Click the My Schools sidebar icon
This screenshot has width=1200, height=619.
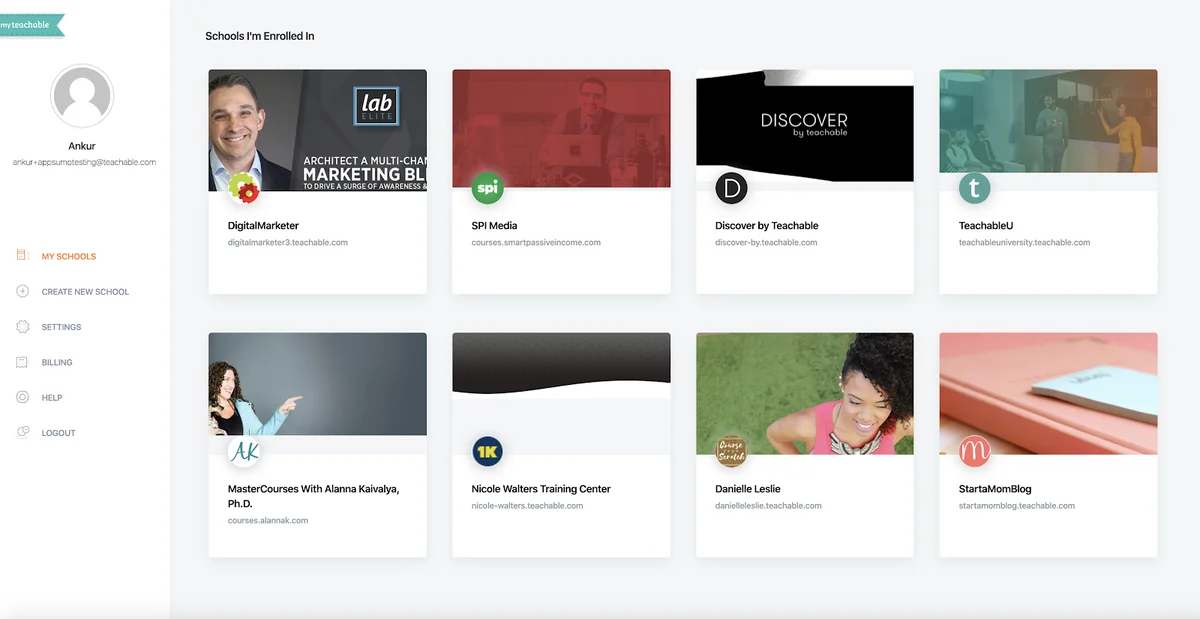click(x=22, y=256)
